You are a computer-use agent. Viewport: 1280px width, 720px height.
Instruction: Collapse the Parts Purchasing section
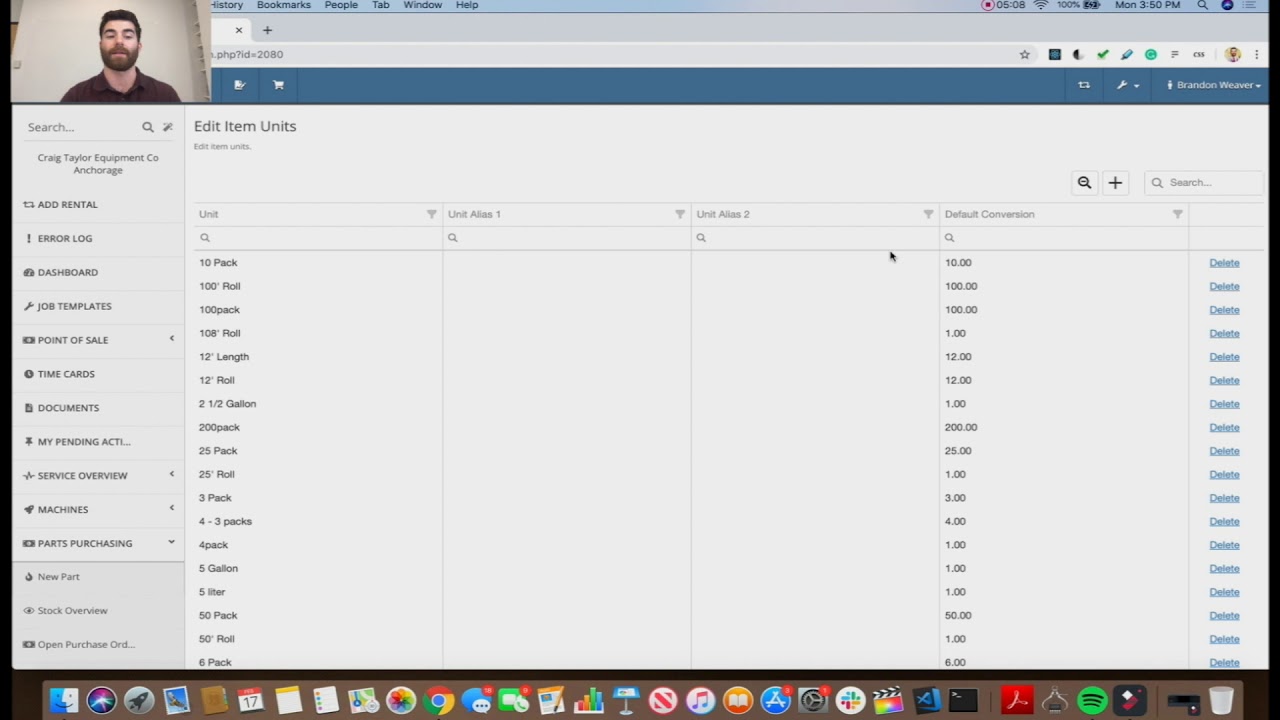tap(84, 543)
